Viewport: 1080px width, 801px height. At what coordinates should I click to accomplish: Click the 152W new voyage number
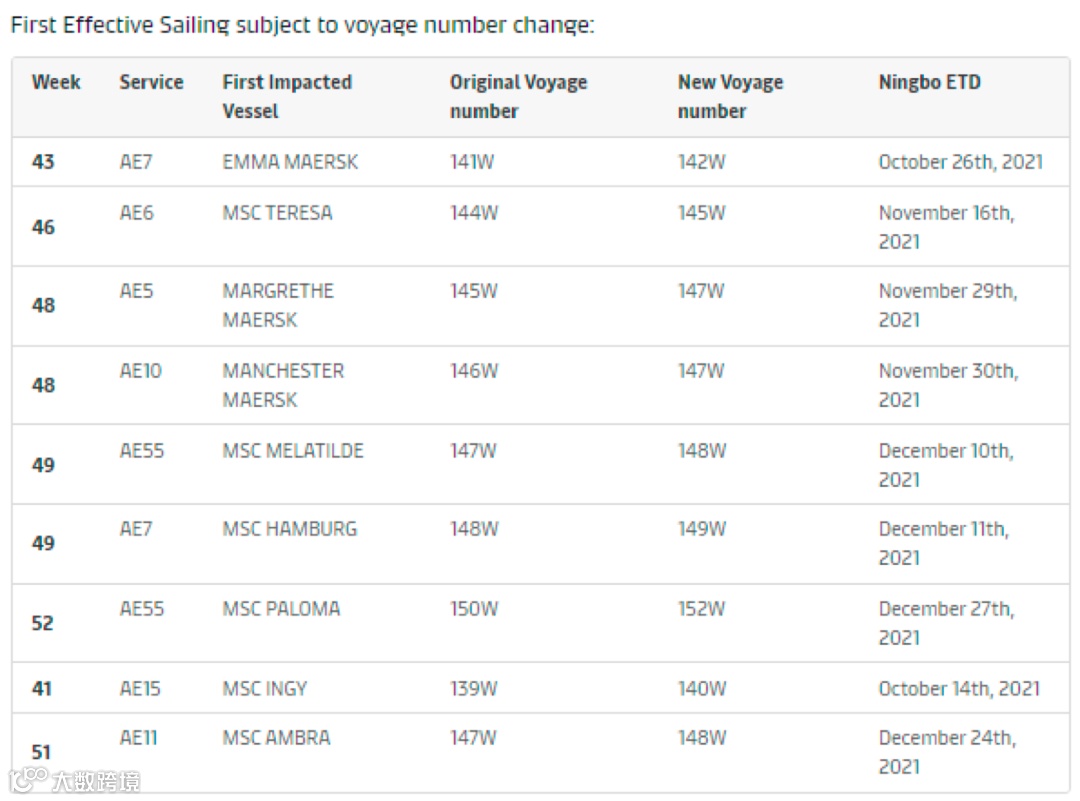pyautogui.click(x=701, y=608)
